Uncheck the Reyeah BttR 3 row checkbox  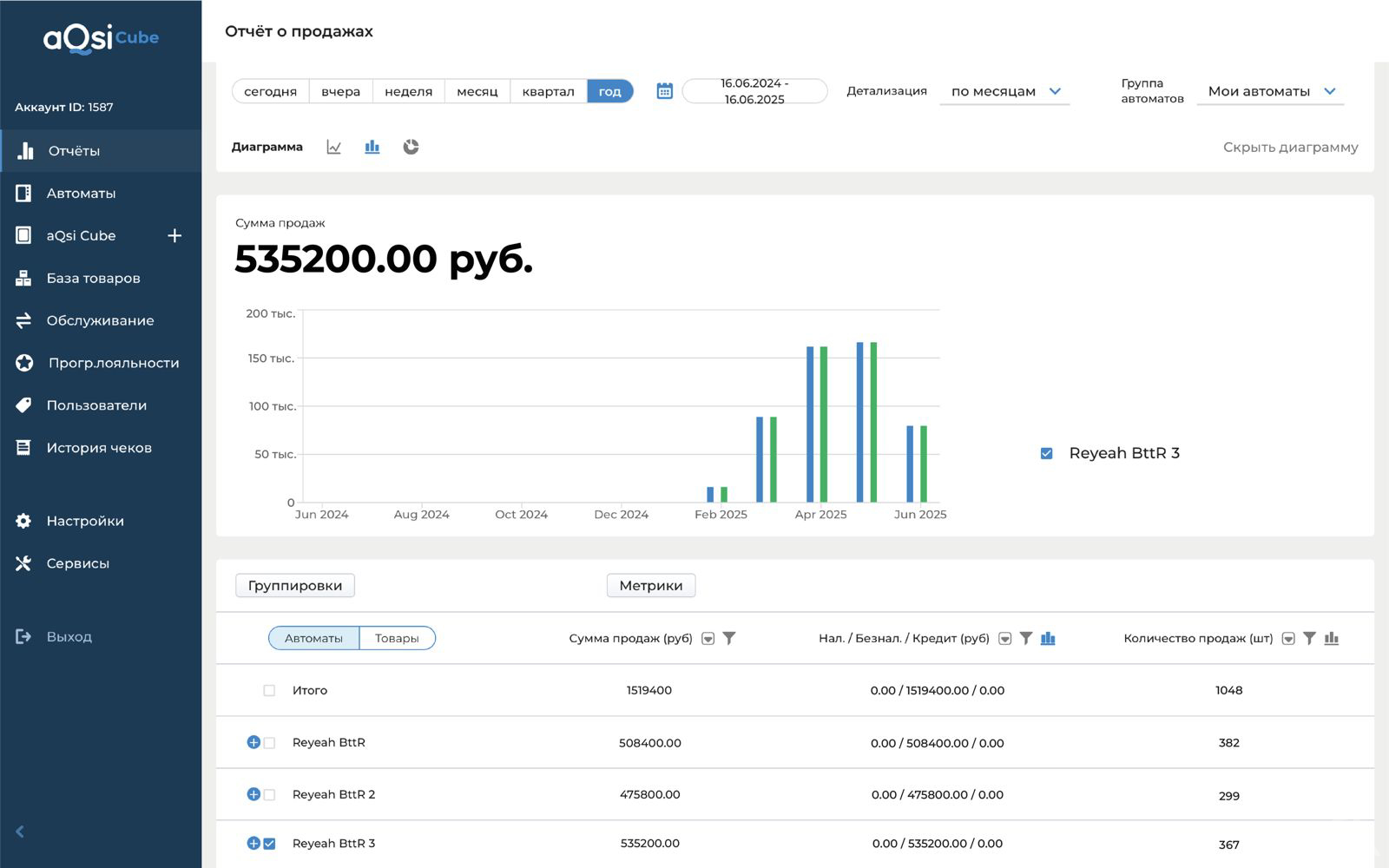click(269, 844)
